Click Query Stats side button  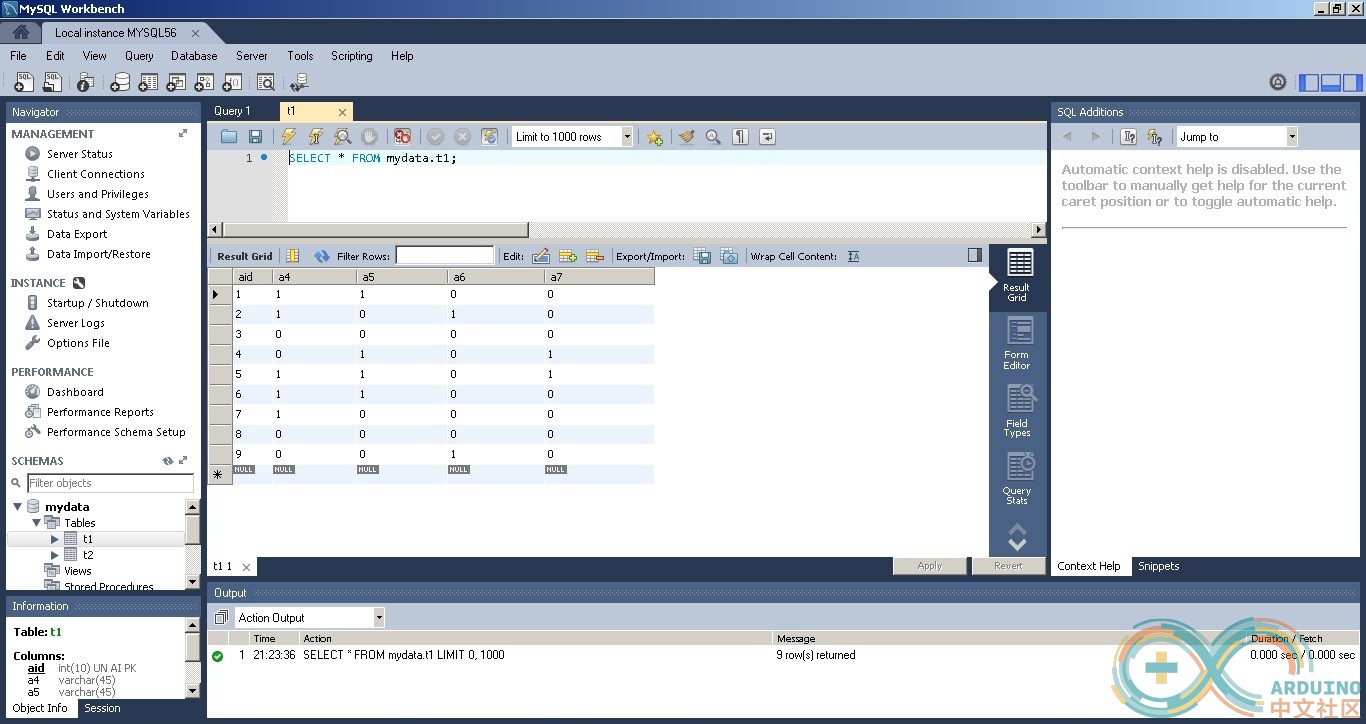pos(1019,479)
